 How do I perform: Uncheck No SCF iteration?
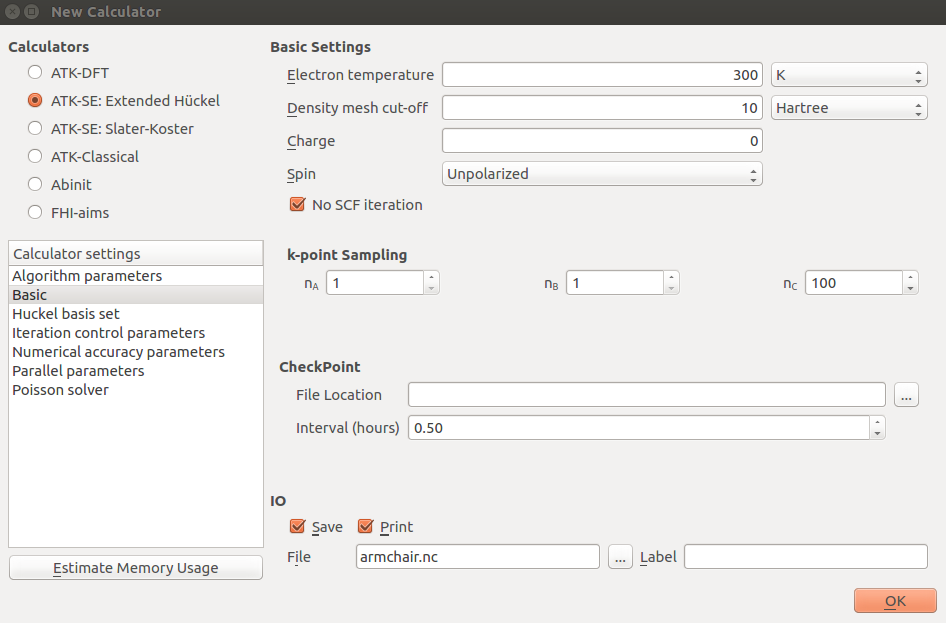coord(297,204)
